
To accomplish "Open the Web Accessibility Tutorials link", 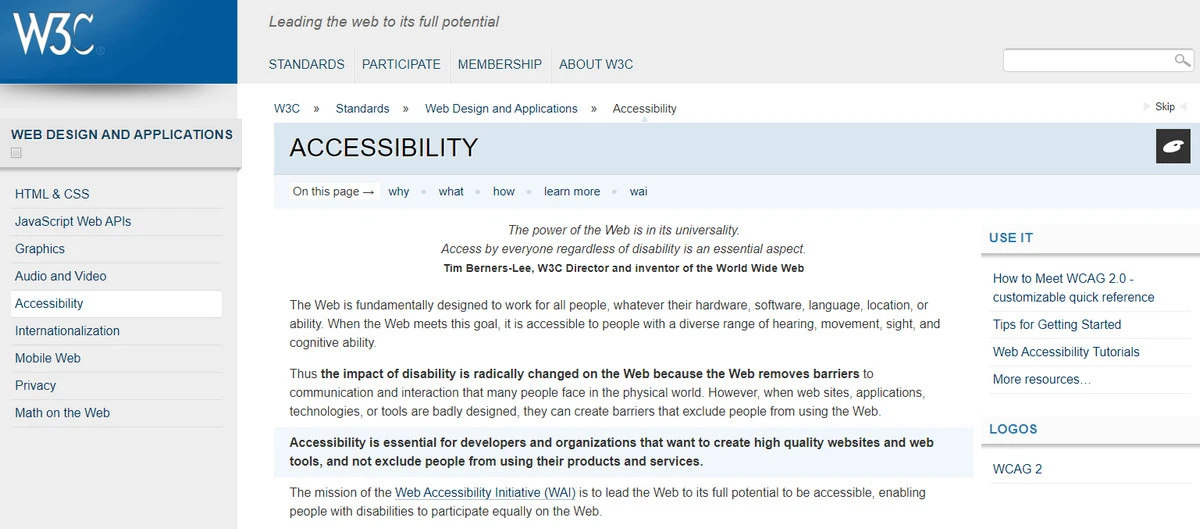I will (1066, 352).
